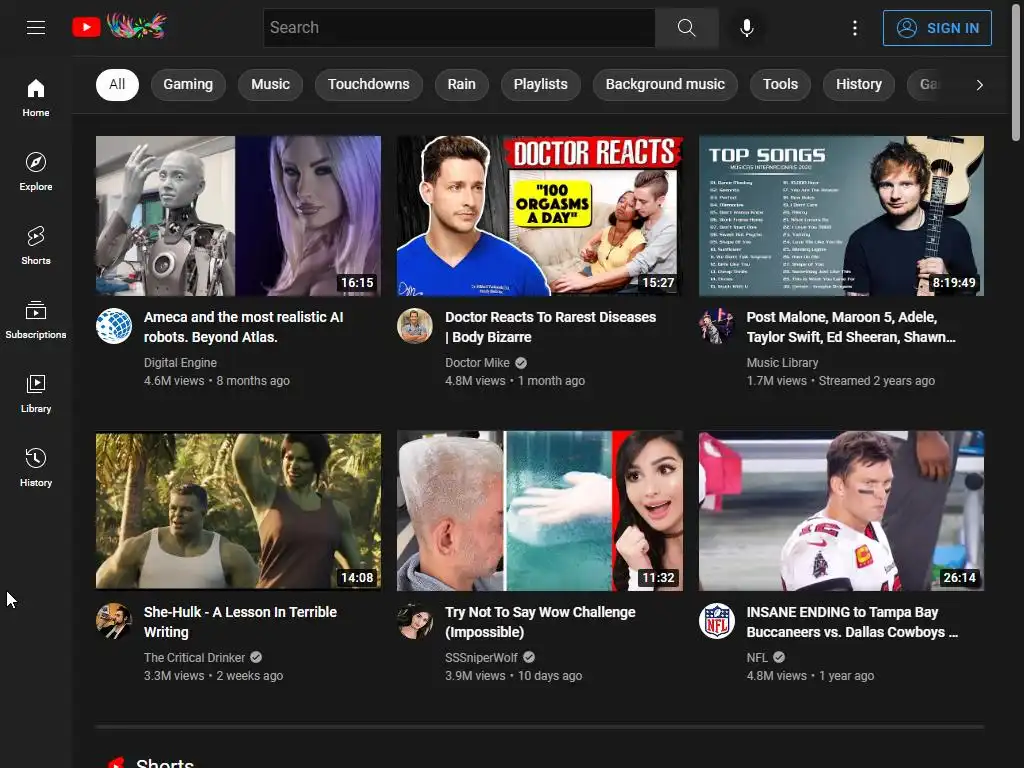
Task: Click the SIGN IN button
Action: tap(937, 28)
